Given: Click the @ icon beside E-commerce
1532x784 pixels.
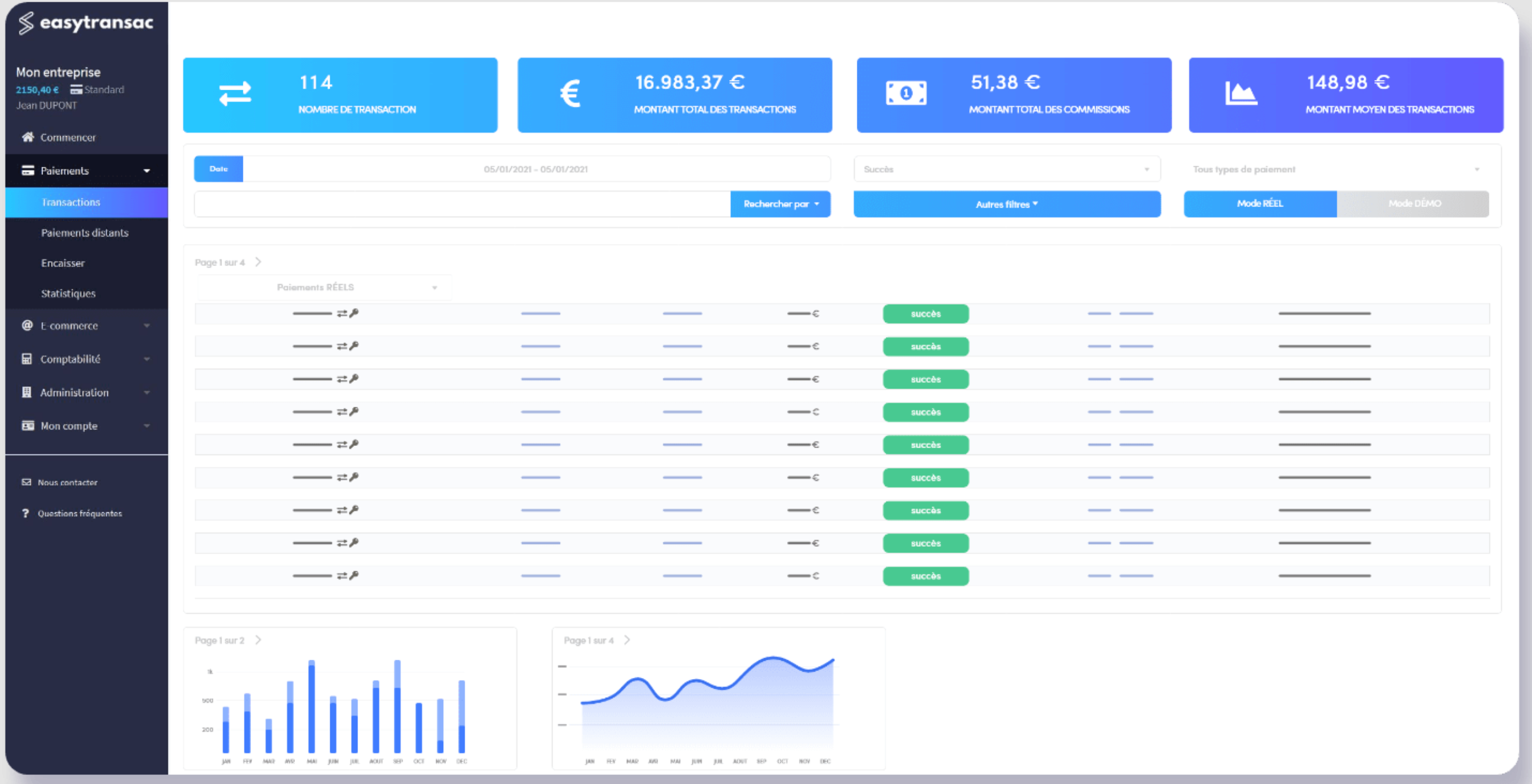Looking at the screenshot, I should point(27,326).
